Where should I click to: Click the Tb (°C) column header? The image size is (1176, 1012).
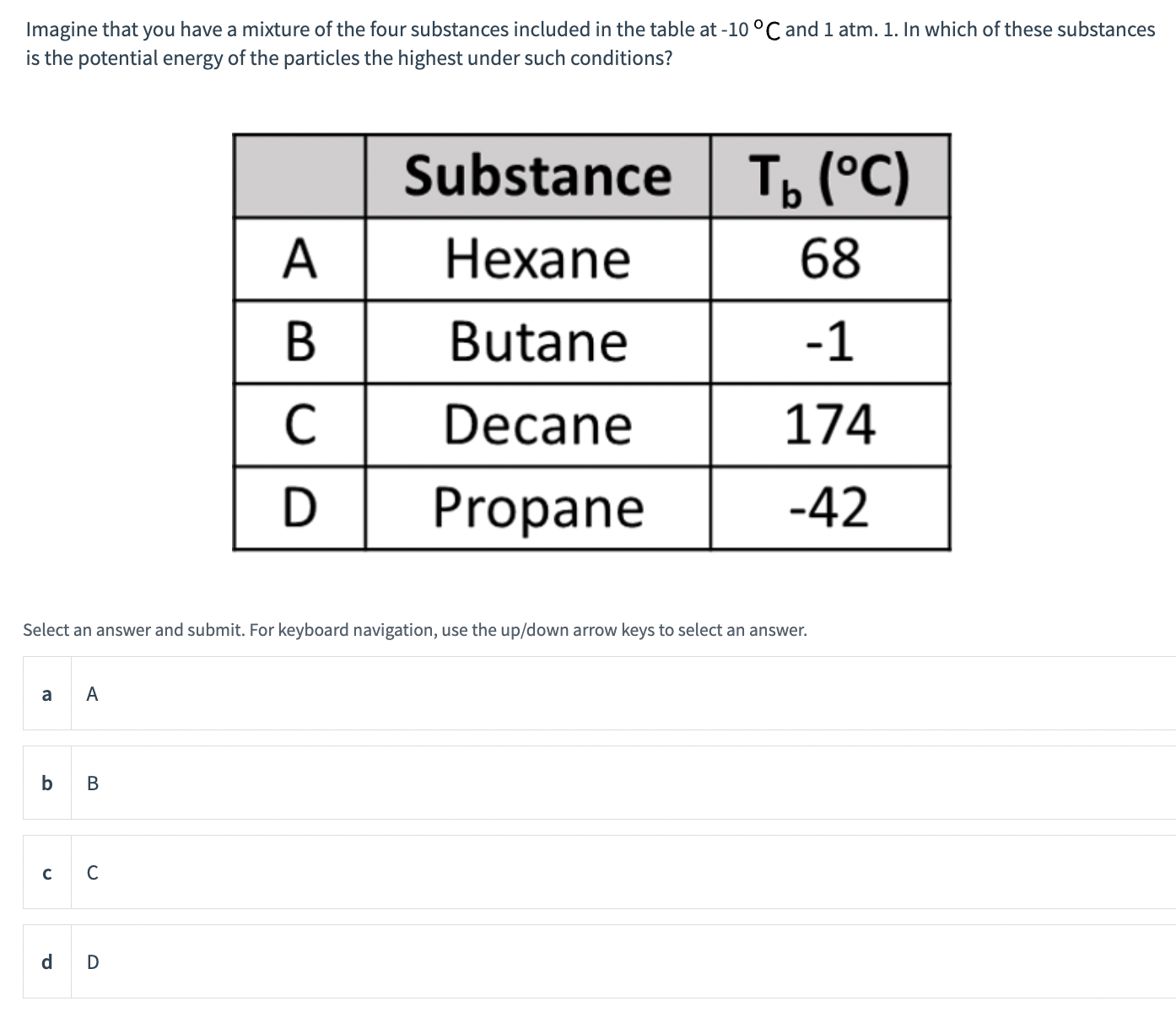(x=831, y=175)
